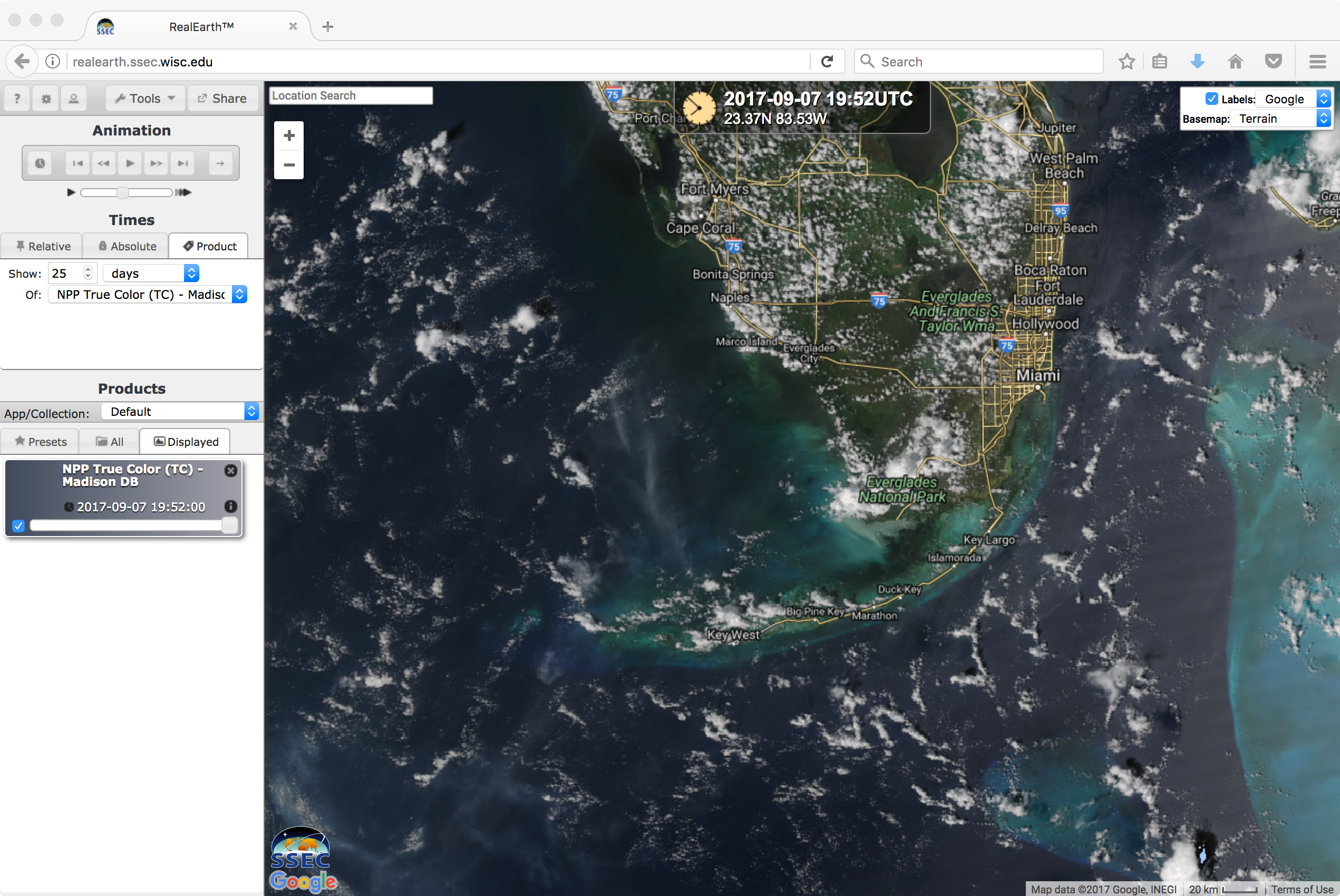Skip to last animation frame
Screen dimensions: 1340x896
183,163
